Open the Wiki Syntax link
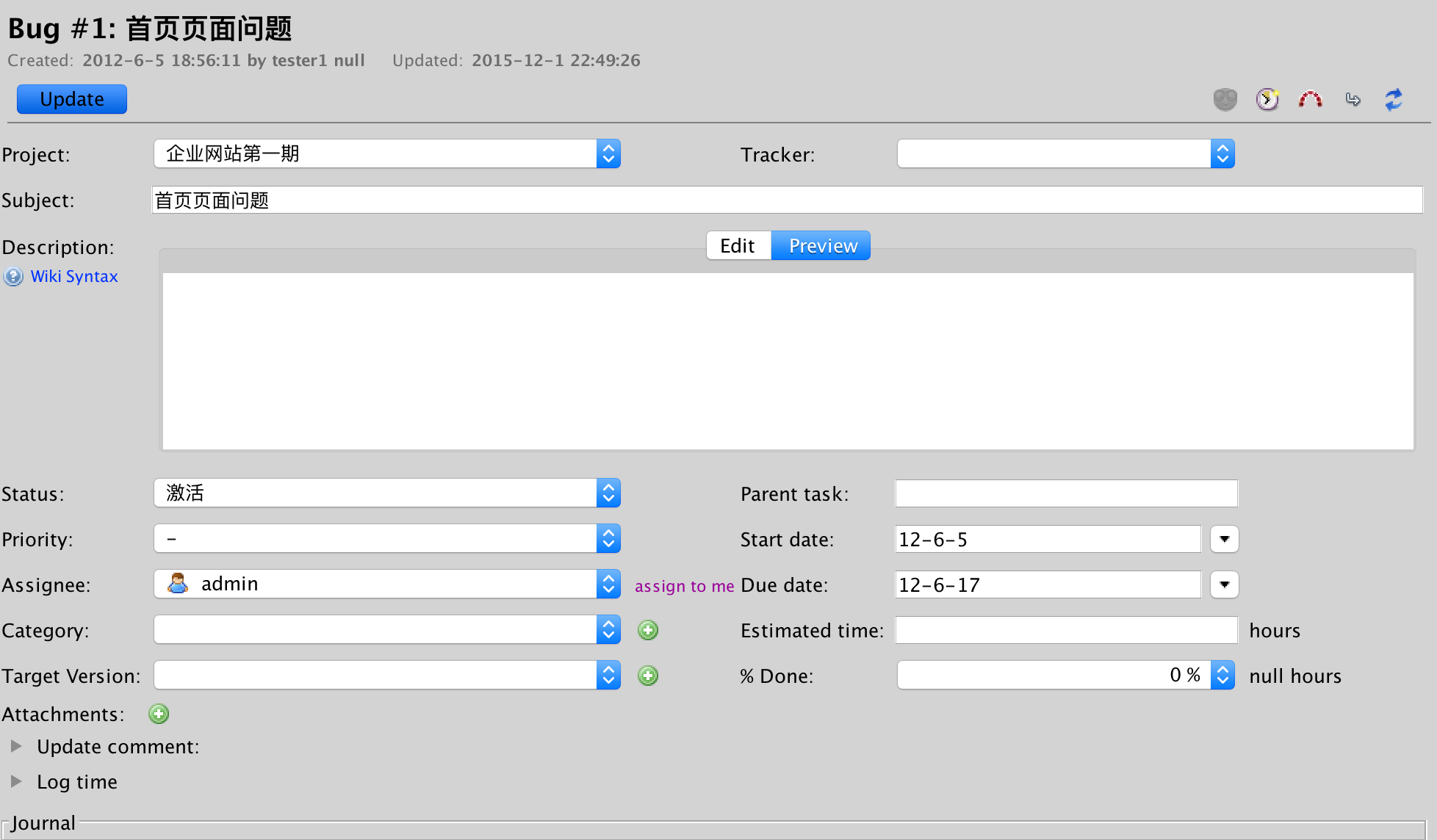Screen dimensions: 1437x840 [x=74, y=277]
